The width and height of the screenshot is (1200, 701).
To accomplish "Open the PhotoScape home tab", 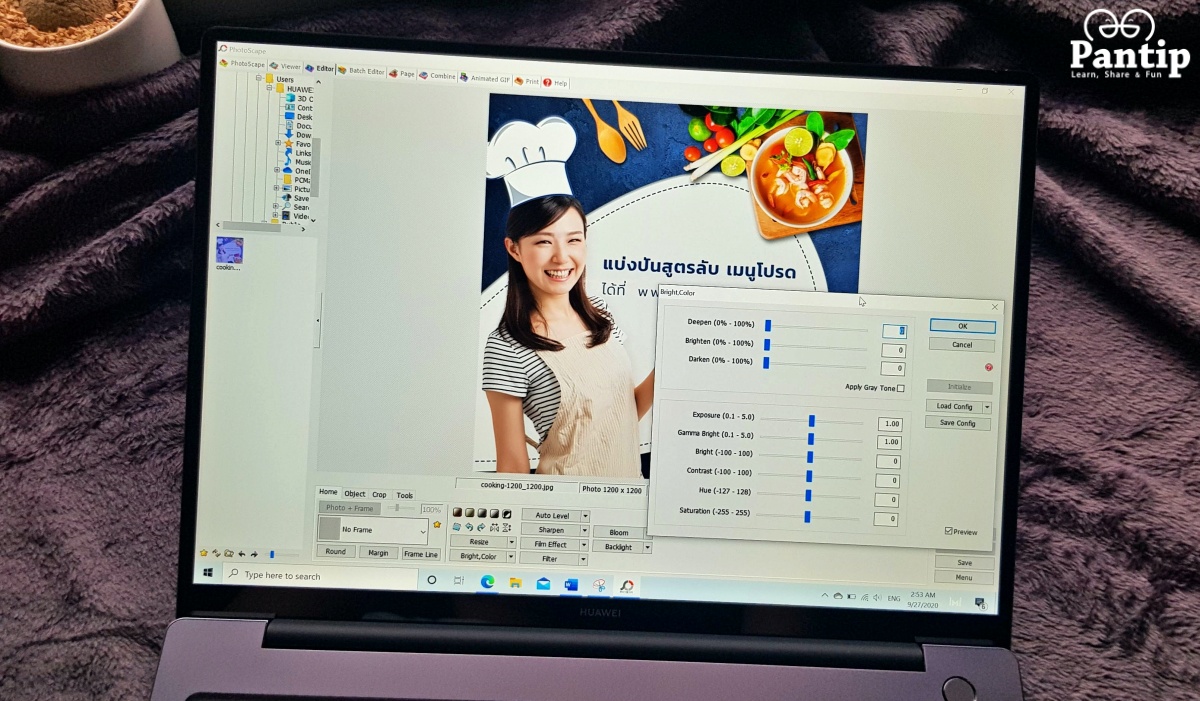I will coord(243,64).
